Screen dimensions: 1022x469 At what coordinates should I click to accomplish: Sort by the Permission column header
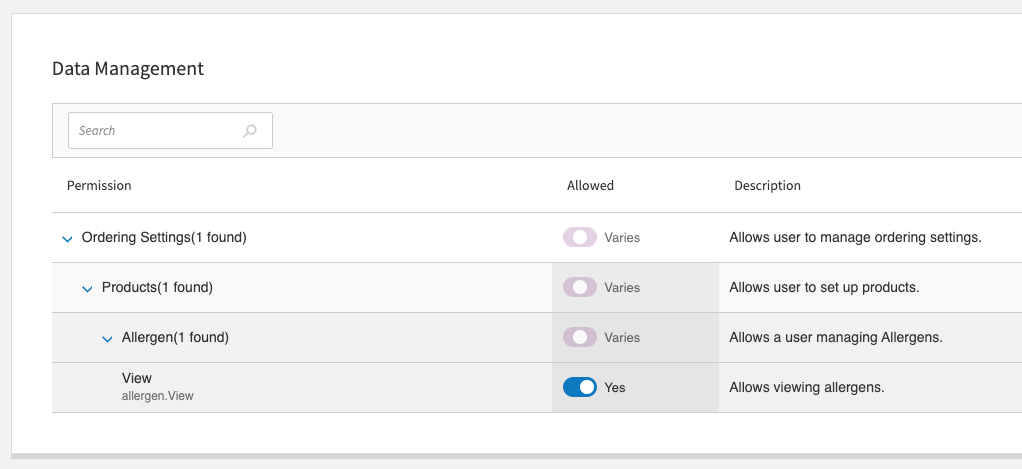[99, 186]
